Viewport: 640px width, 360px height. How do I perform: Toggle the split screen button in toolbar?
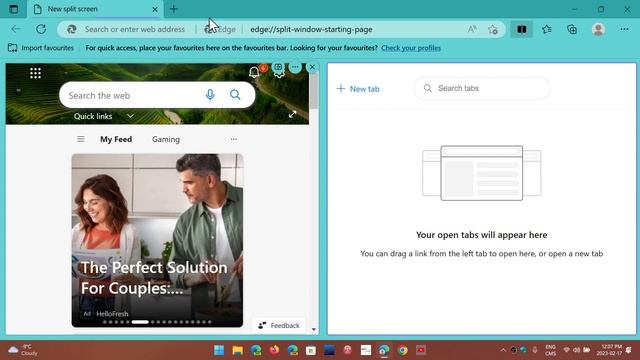tap(522, 29)
